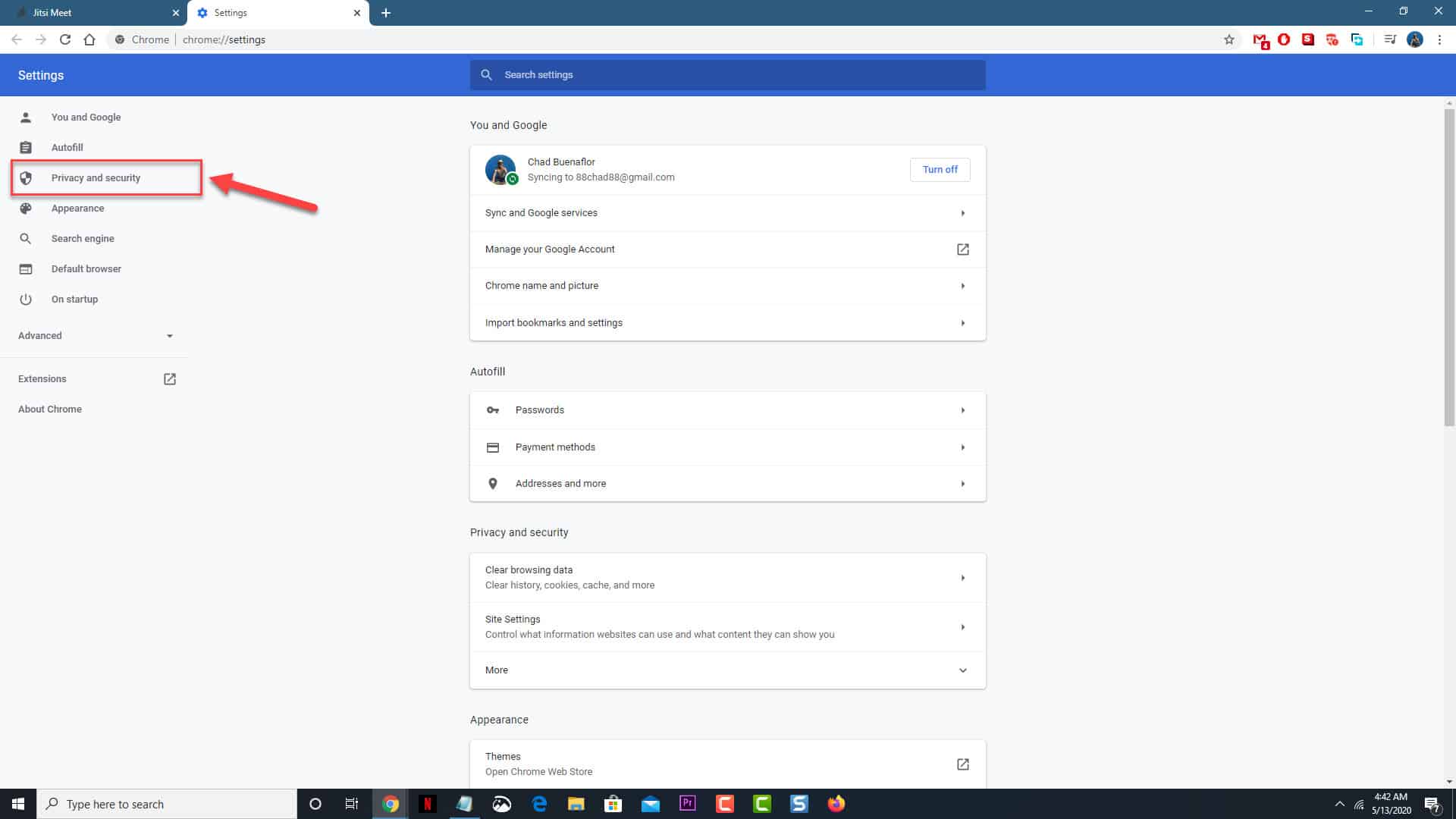Click the Search settings input field

click(x=728, y=74)
